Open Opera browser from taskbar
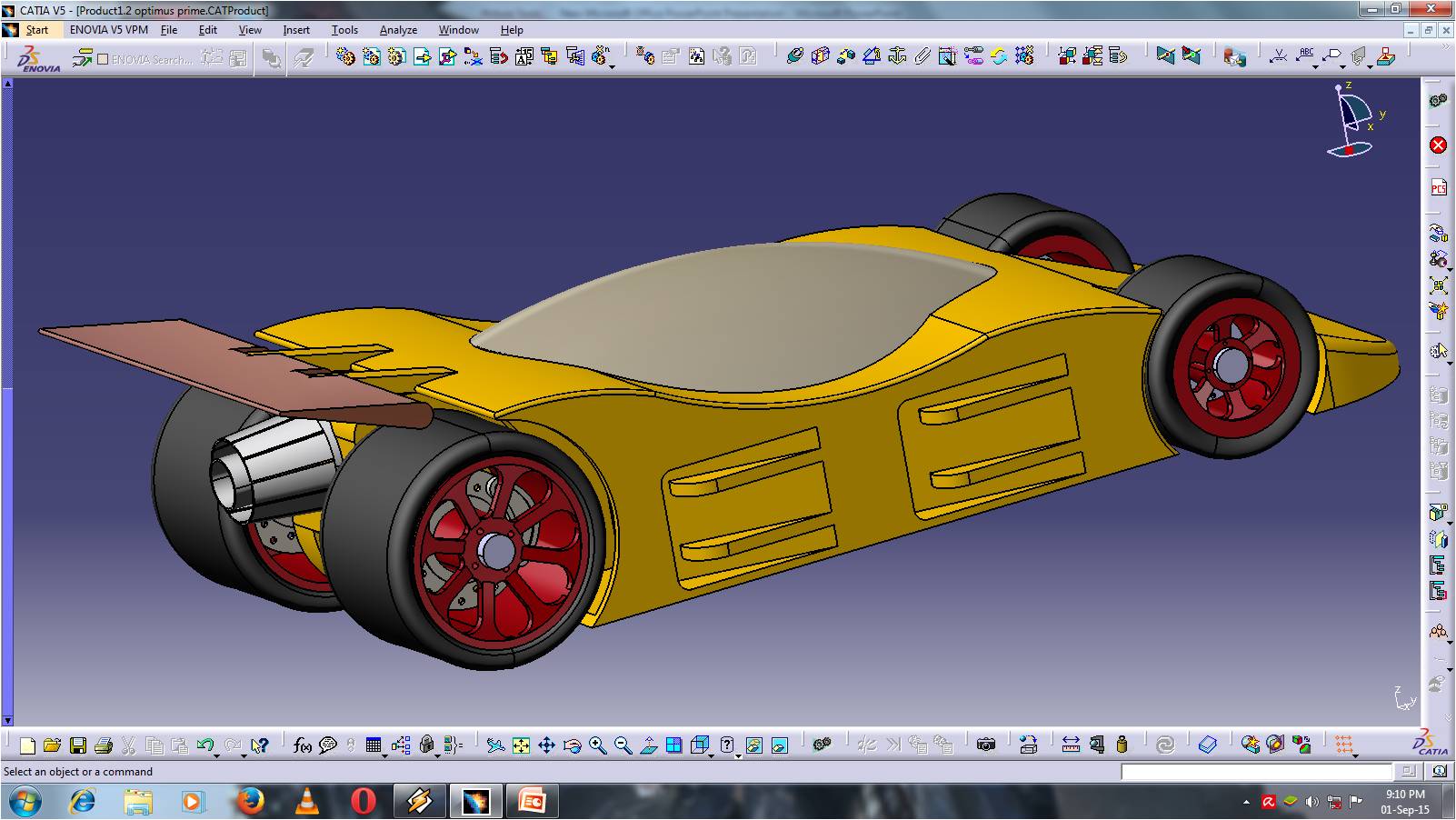This screenshot has height=820, width=1456. (364, 802)
